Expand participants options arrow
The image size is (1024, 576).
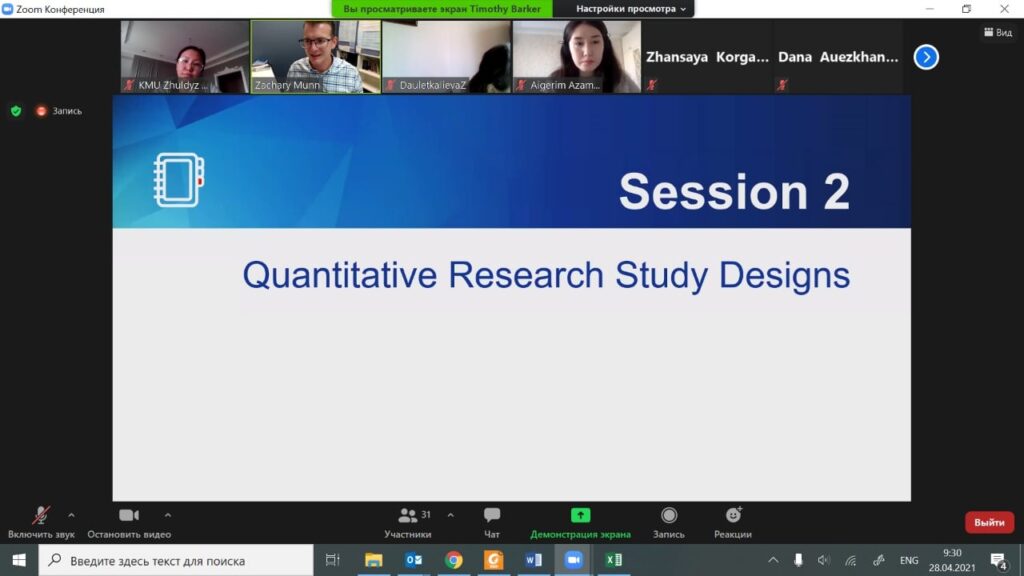450,515
